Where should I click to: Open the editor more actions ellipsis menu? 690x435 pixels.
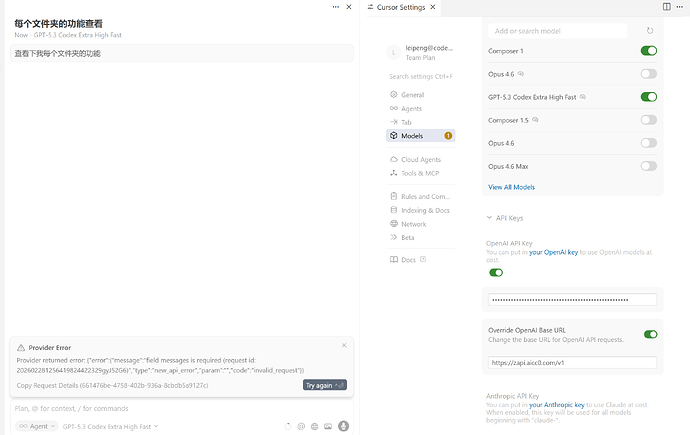680,7
